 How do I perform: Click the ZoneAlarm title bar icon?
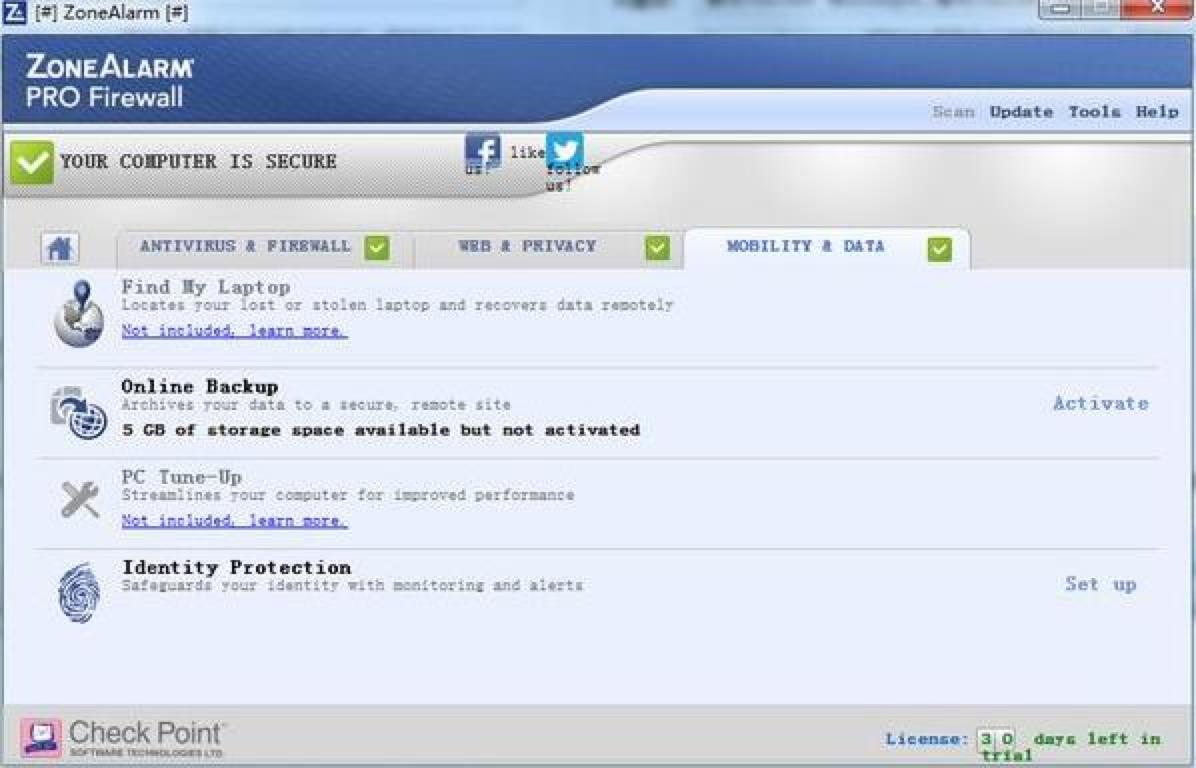(14, 12)
